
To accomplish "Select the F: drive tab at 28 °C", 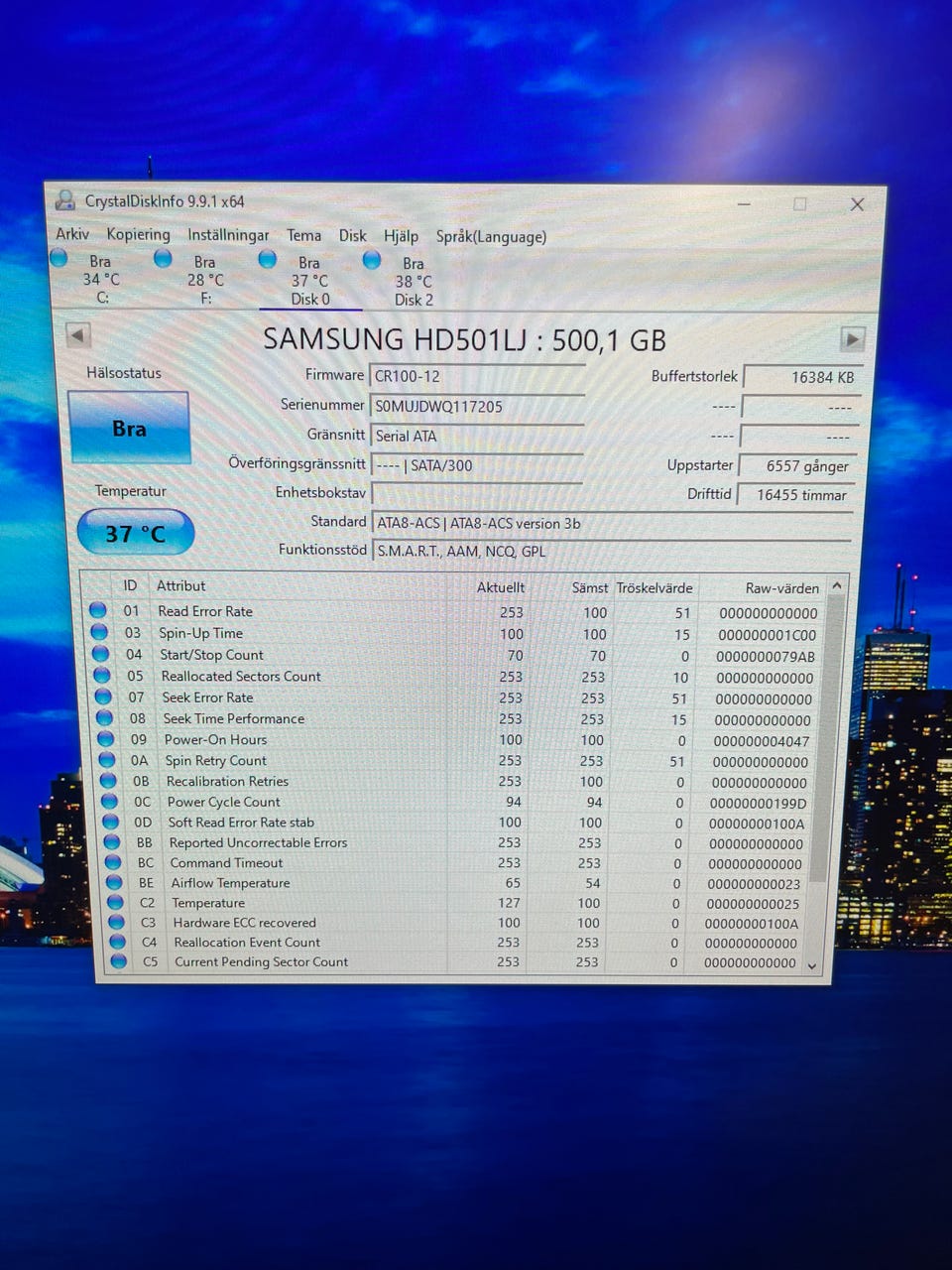I will click(x=204, y=280).
